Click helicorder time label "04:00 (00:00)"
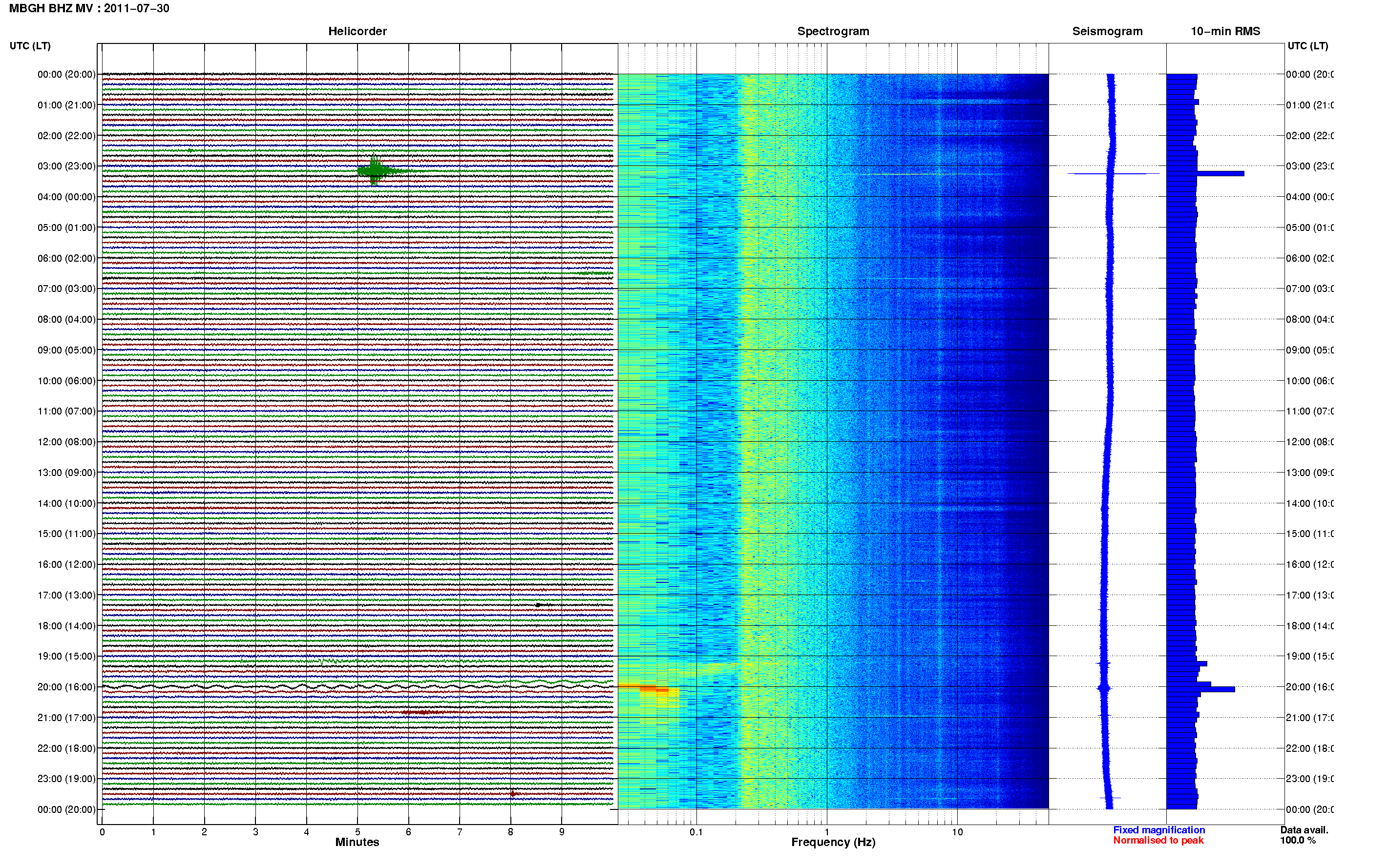The width and height of the screenshot is (1389, 868). pos(66,197)
